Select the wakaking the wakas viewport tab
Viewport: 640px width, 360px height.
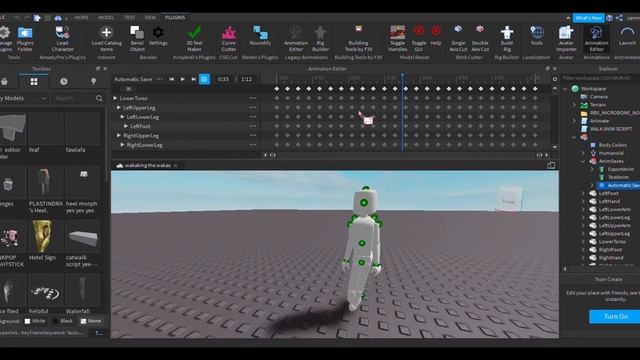(147, 165)
